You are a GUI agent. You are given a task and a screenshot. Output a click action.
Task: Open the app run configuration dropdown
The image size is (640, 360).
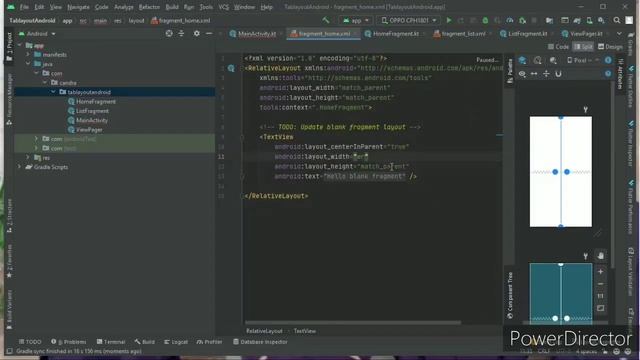coord(356,20)
